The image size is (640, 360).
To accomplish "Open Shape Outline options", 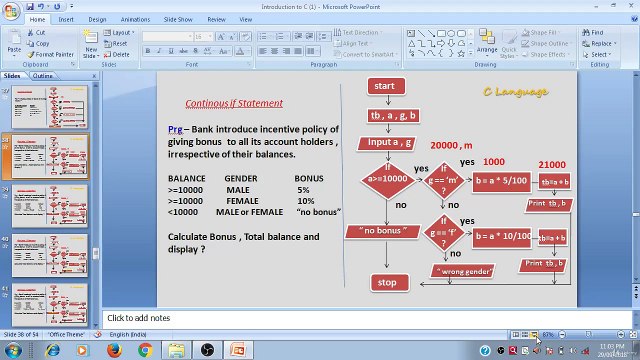I will (x=546, y=43).
